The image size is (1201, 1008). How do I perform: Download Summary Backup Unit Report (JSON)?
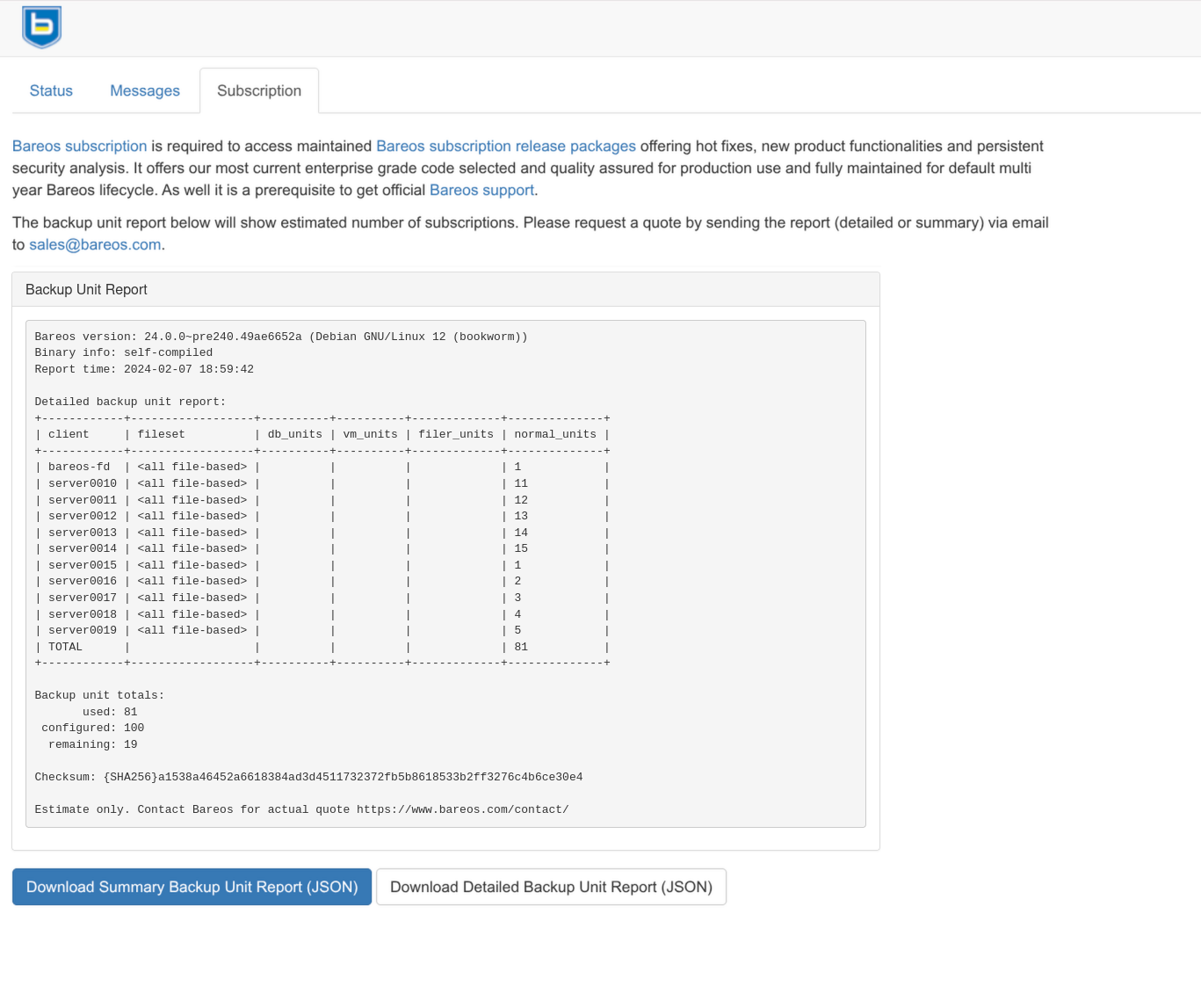192,887
